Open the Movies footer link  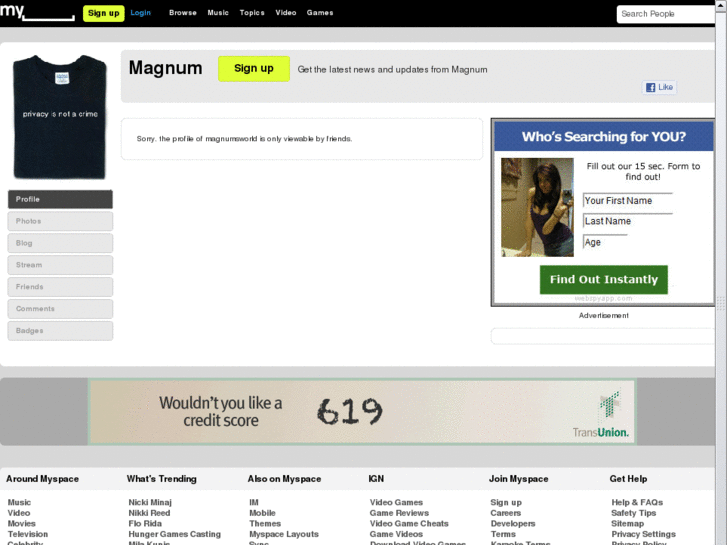point(21,524)
